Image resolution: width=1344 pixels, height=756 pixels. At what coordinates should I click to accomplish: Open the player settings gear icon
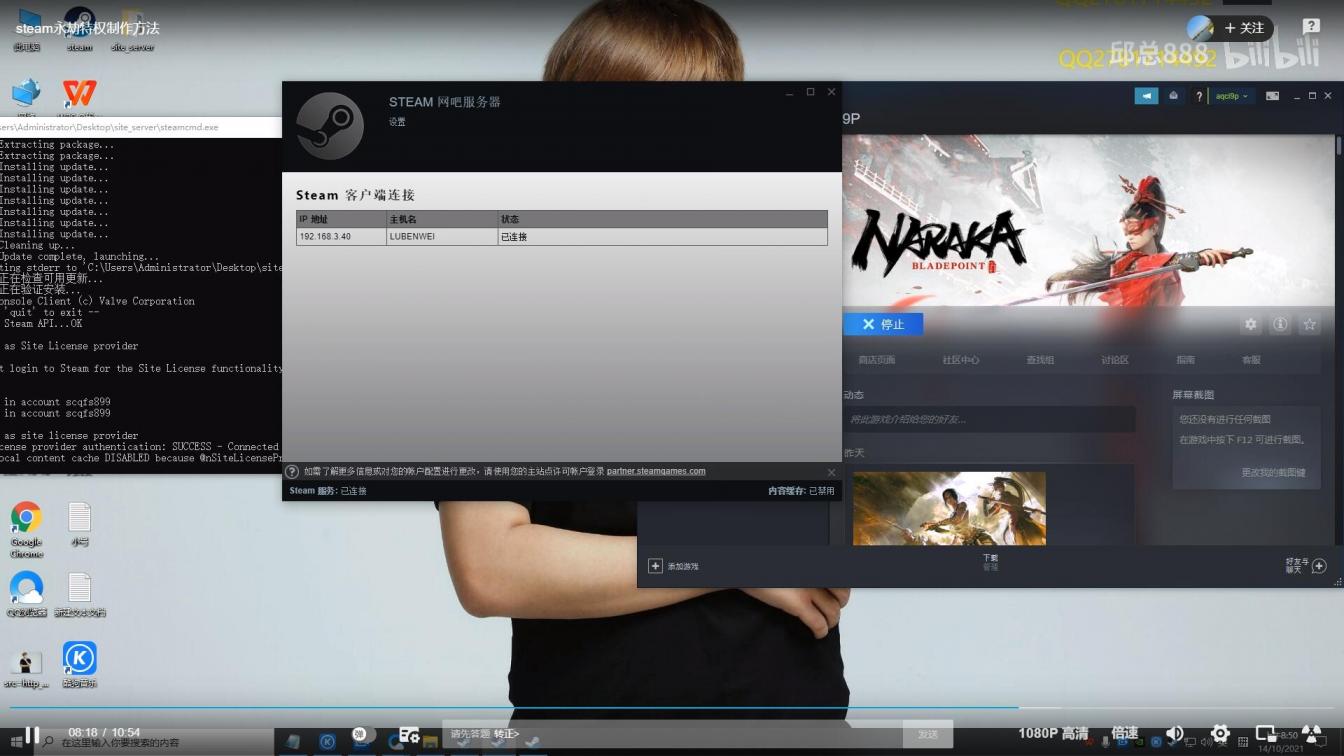click(1220, 734)
